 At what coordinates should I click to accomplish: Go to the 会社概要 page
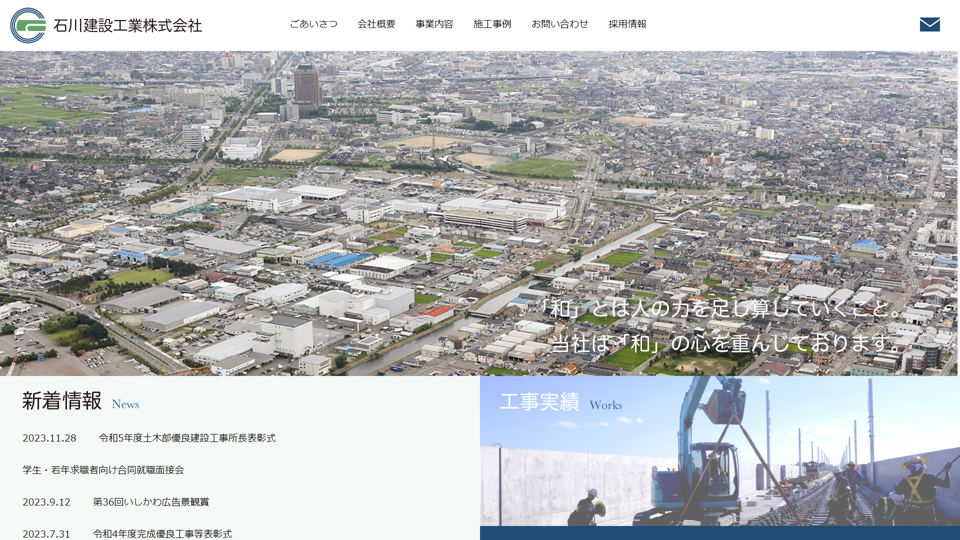pos(376,24)
